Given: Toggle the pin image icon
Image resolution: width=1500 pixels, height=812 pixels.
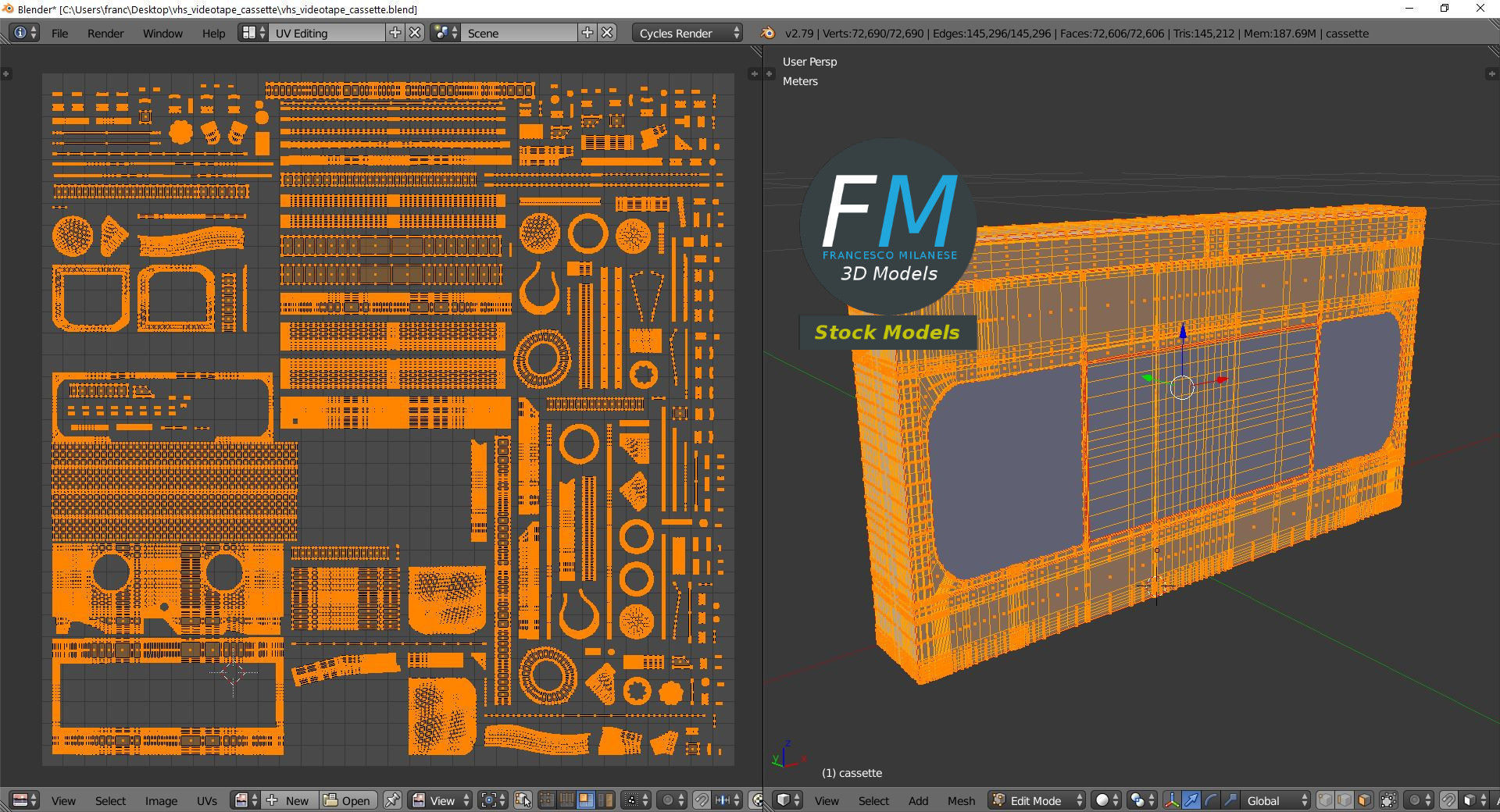Looking at the screenshot, I should 392,800.
